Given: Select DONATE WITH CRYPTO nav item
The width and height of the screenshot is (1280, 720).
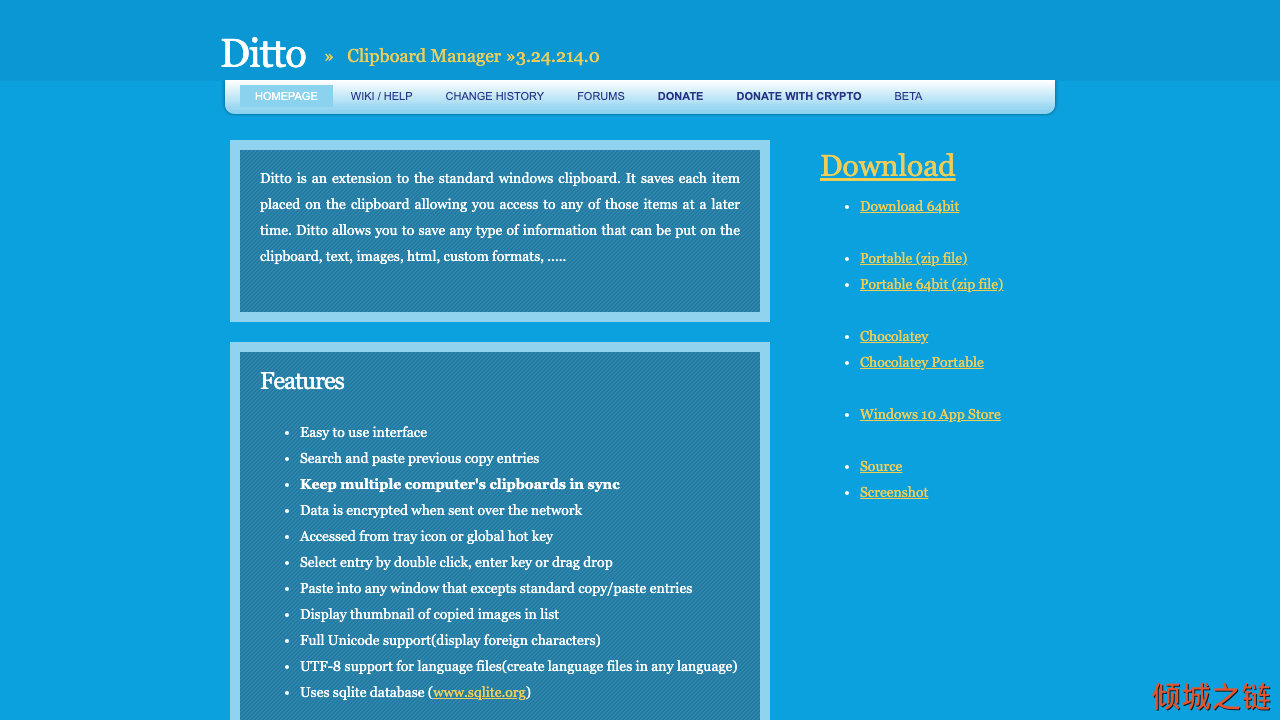Looking at the screenshot, I should coord(798,96).
